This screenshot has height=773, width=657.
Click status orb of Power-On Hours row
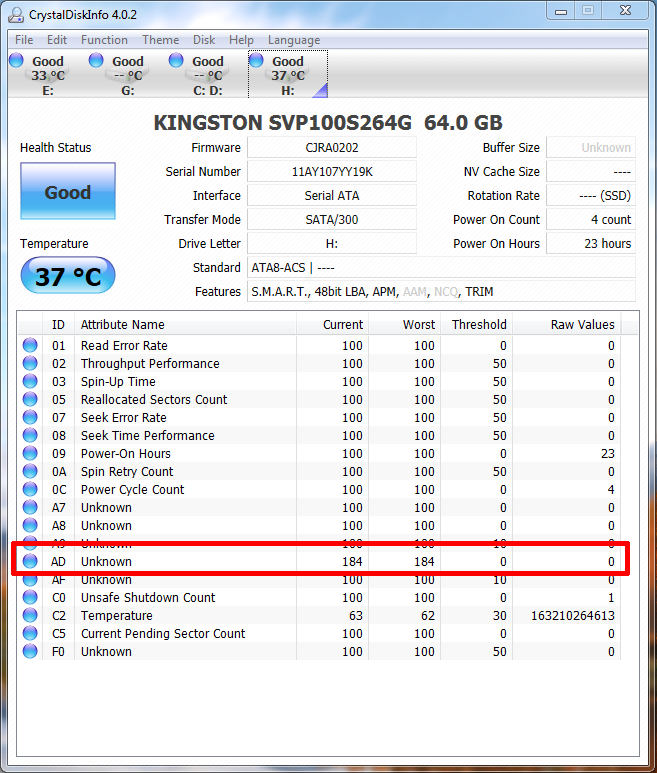30,453
